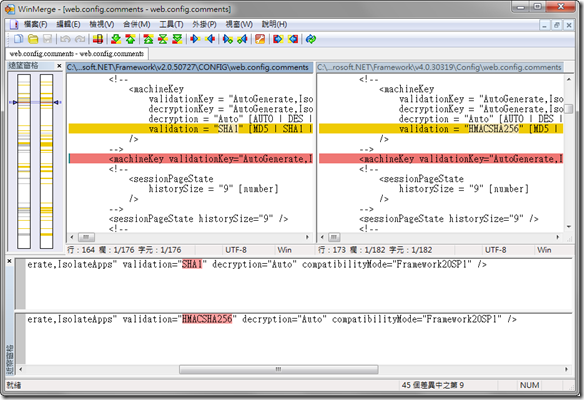Open the Options wrench icon
This screenshot has height=400, width=584.
point(260,39)
